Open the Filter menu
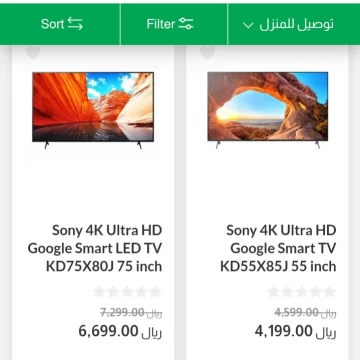This screenshot has width=360, height=360. coord(174,24)
